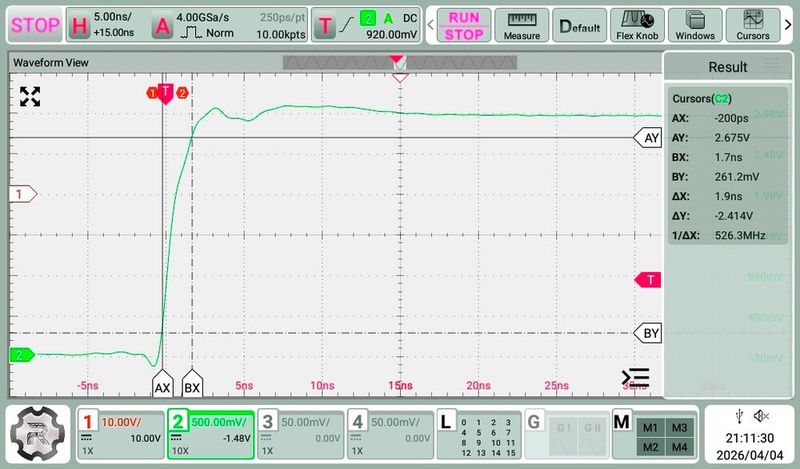Toggle channel 4 on or off
Viewport: 800px width, 469px height.
coord(358,422)
